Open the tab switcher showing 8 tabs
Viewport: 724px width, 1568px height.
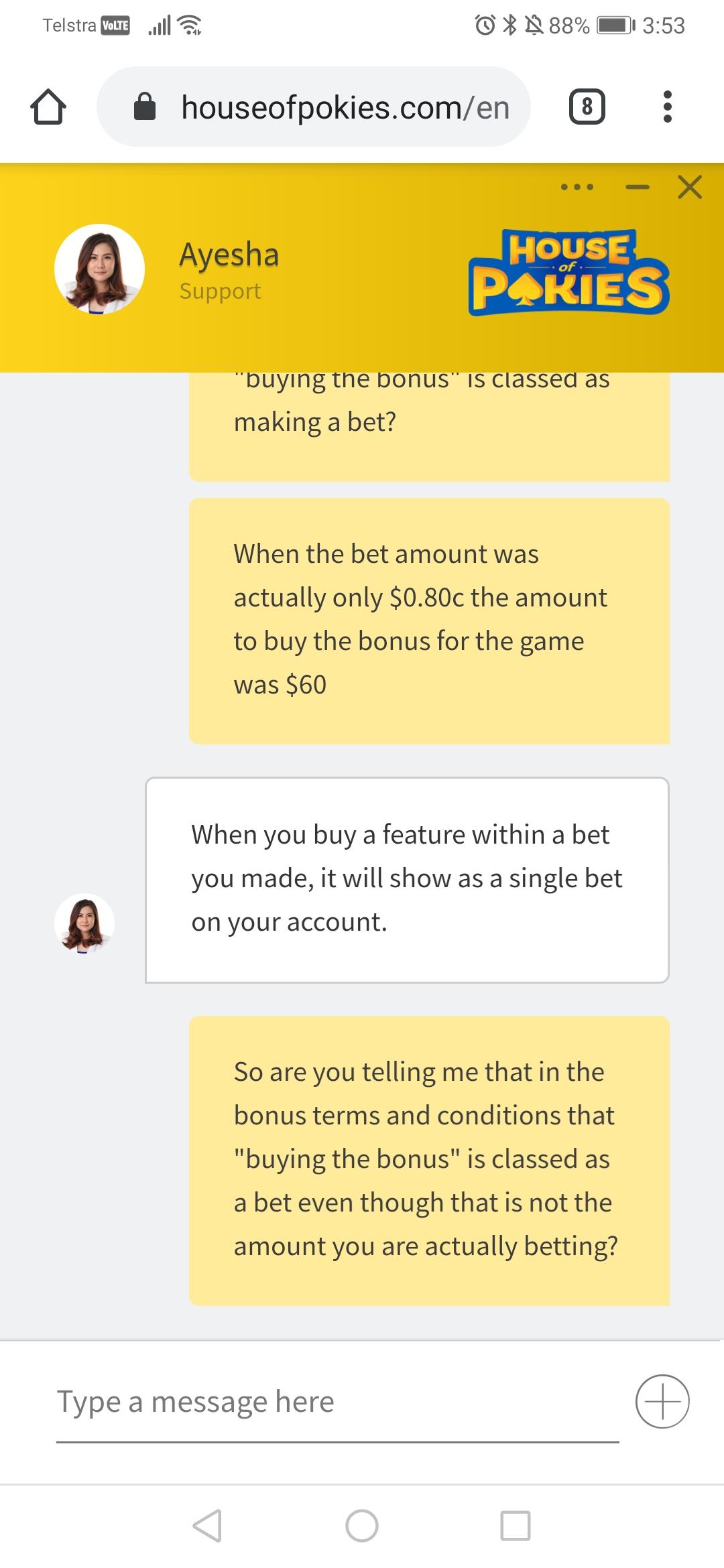(587, 107)
